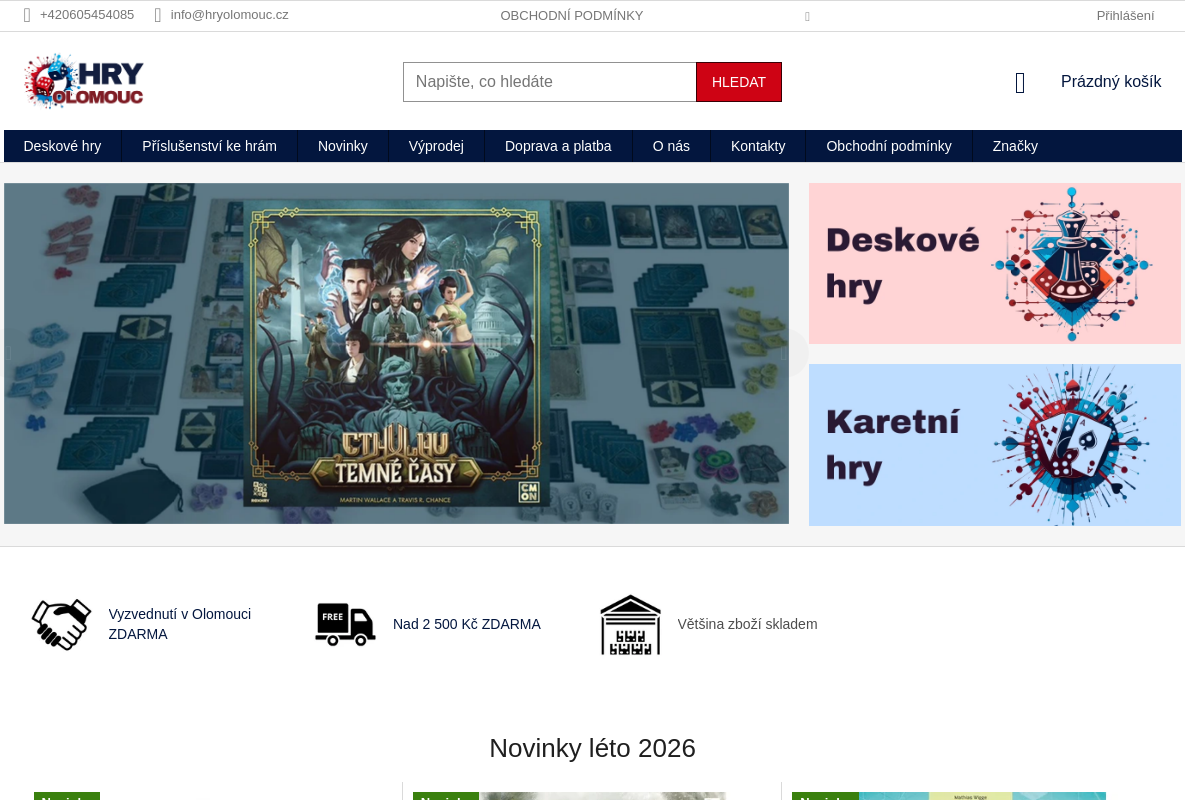Viewport: 1200px width, 800px height.
Task: Click 'Nad 2 500 Kč ZDARMA' text
Action: point(467,624)
